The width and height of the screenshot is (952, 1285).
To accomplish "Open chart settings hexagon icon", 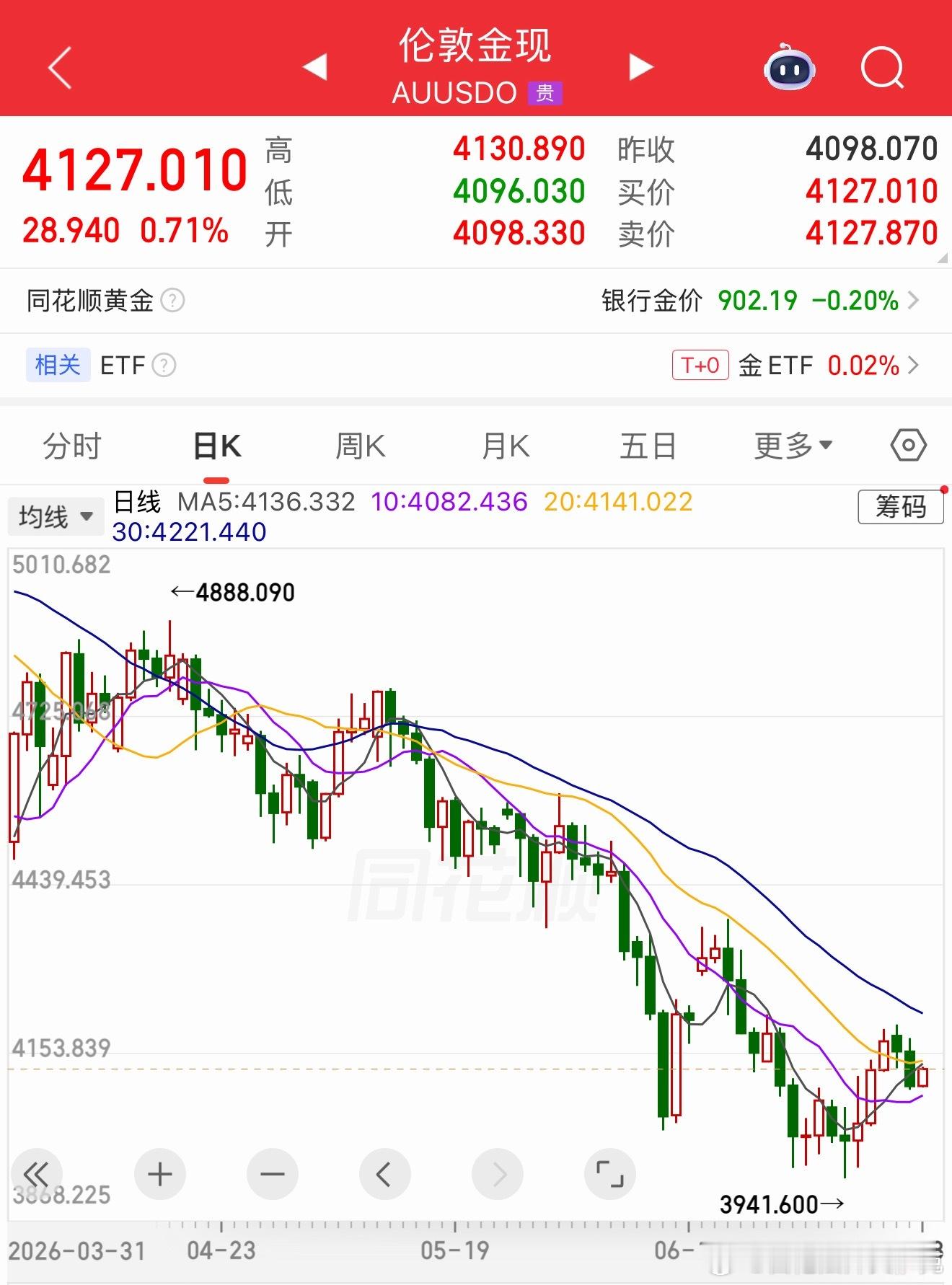I will 908,445.
